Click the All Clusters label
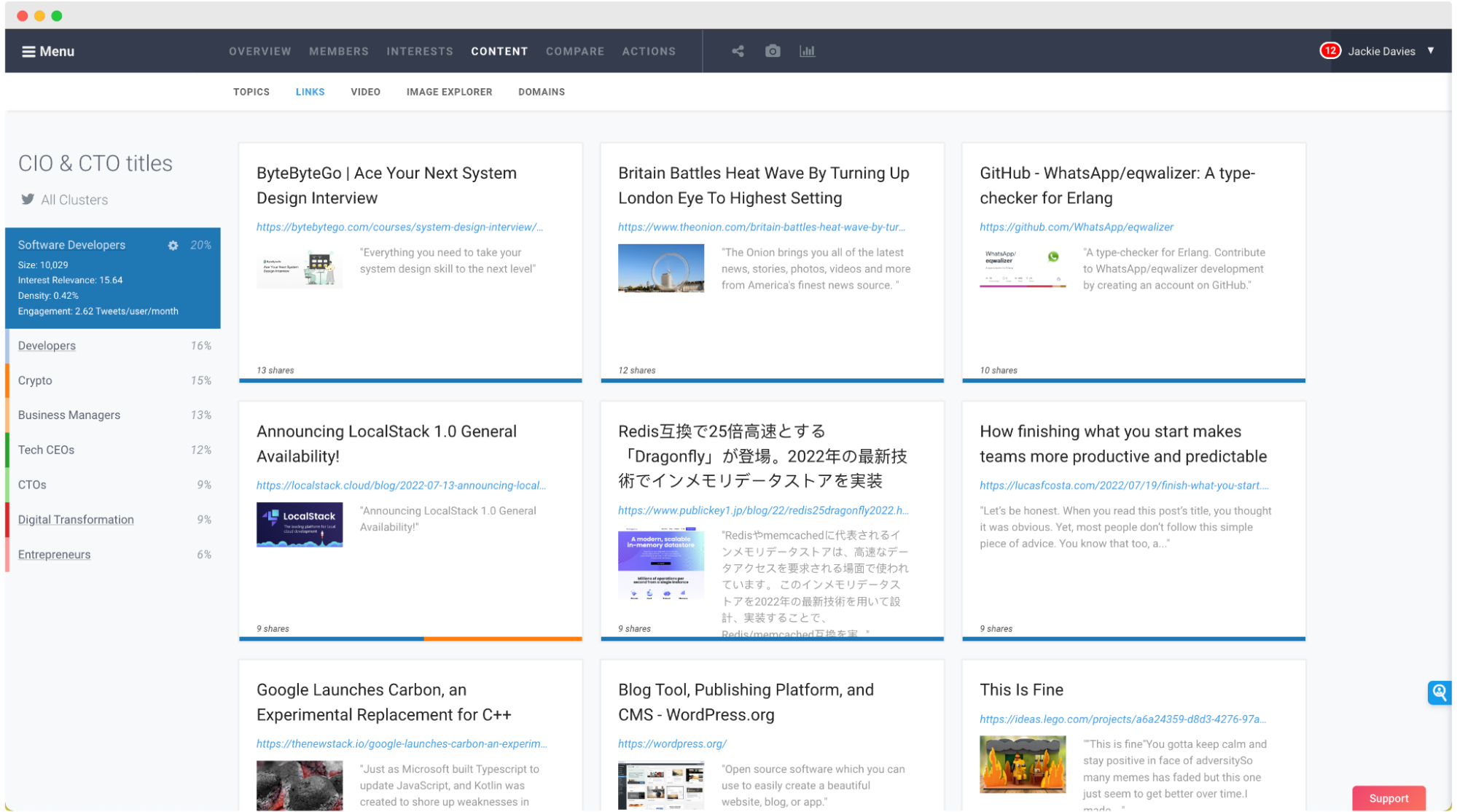Viewport: 1457px width, 812px height. pyautogui.click(x=74, y=200)
